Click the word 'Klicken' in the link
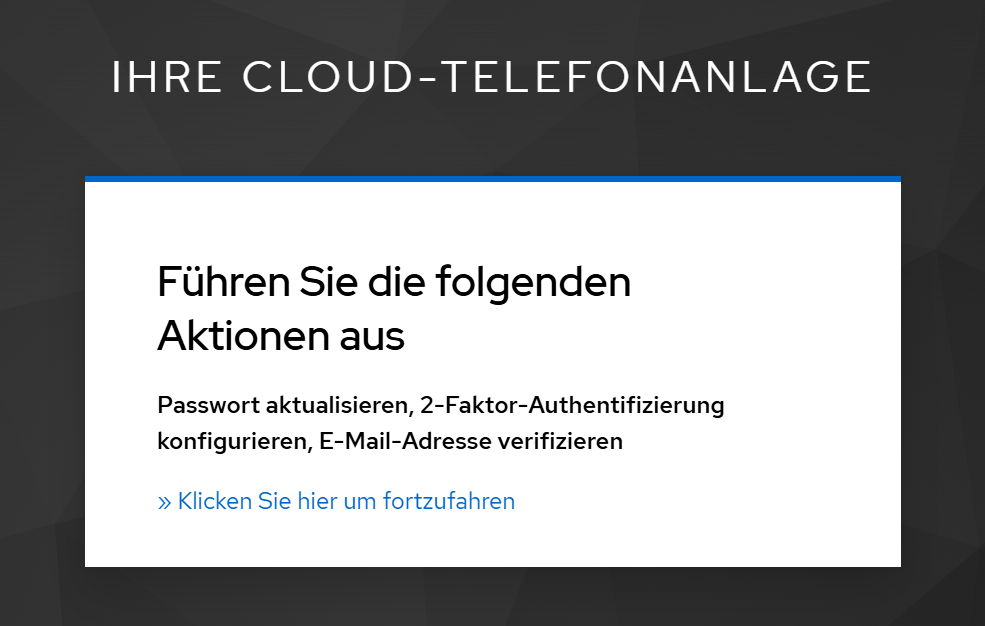 (215, 501)
